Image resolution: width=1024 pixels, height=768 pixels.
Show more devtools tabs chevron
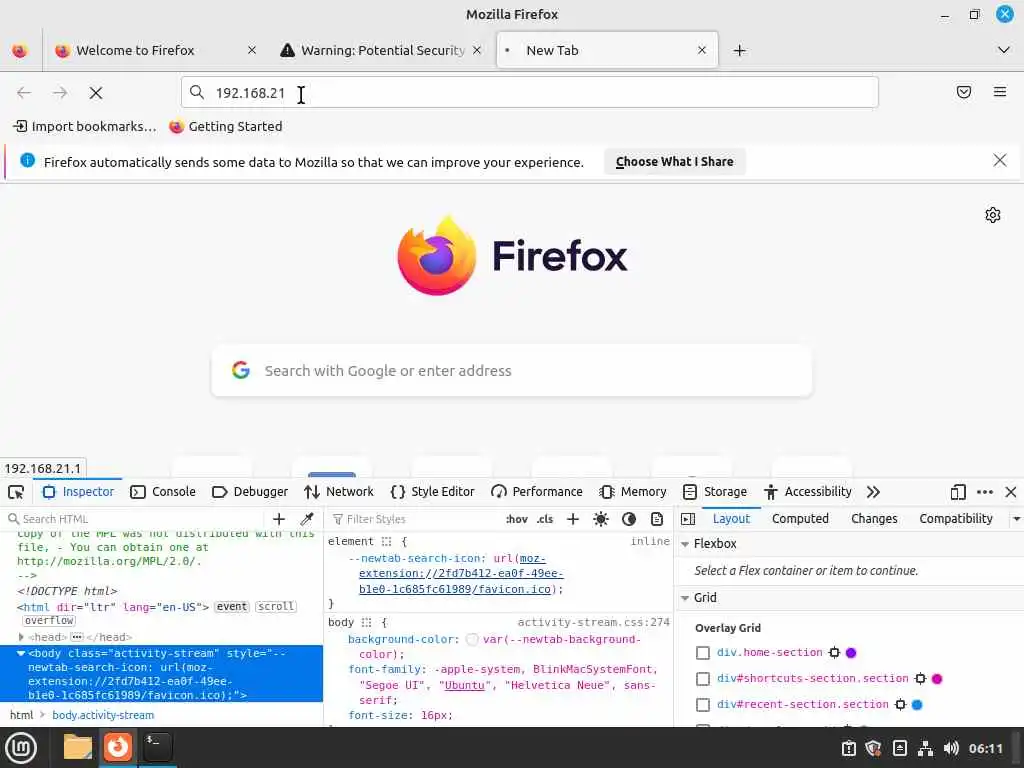coord(873,492)
